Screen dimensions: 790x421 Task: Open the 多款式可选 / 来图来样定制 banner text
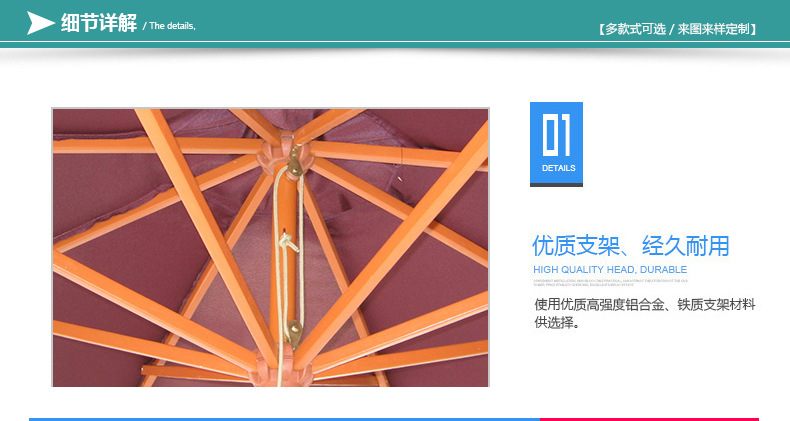[678, 29]
